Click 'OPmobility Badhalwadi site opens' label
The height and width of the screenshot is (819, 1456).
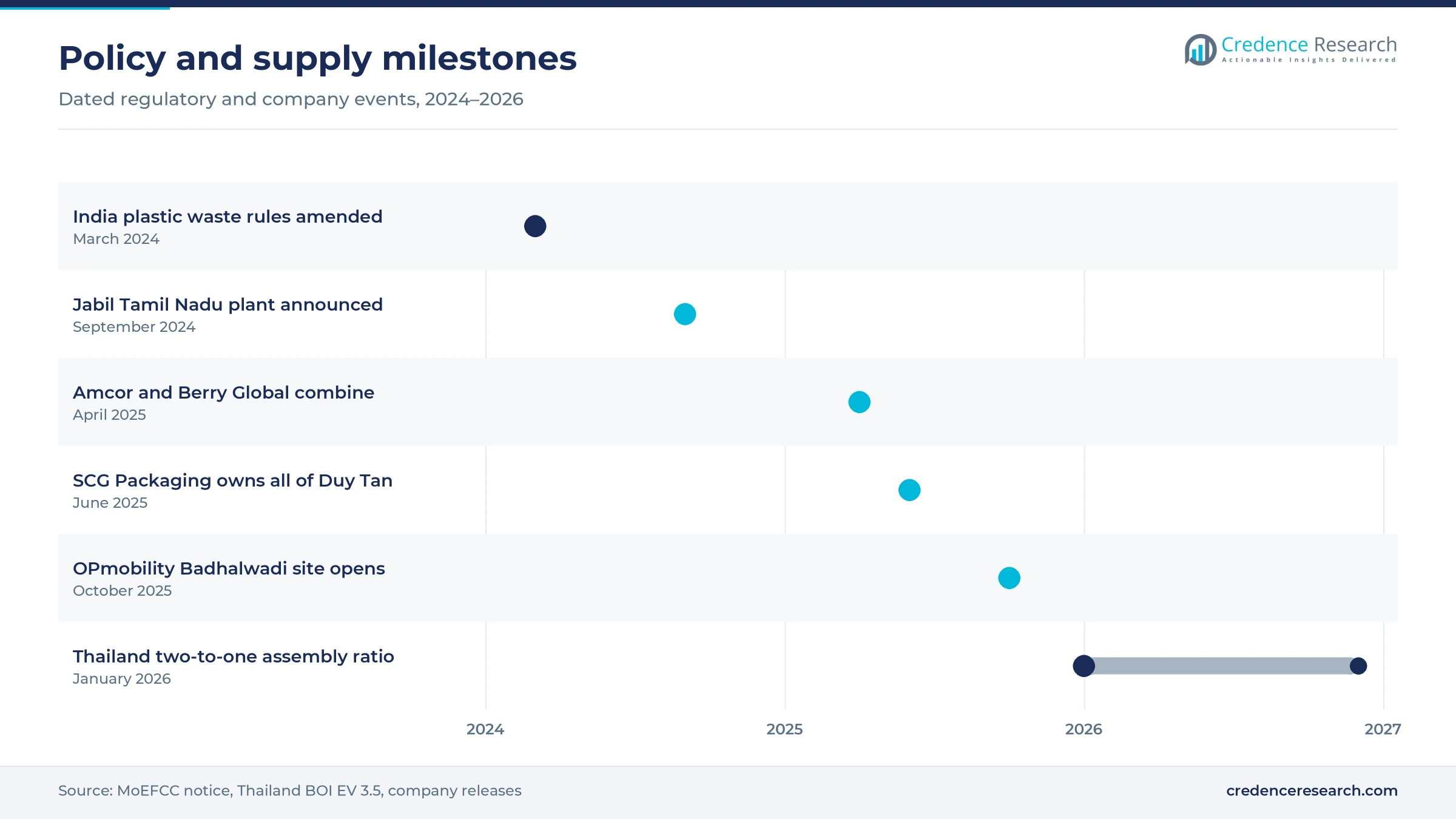click(229, 568)
